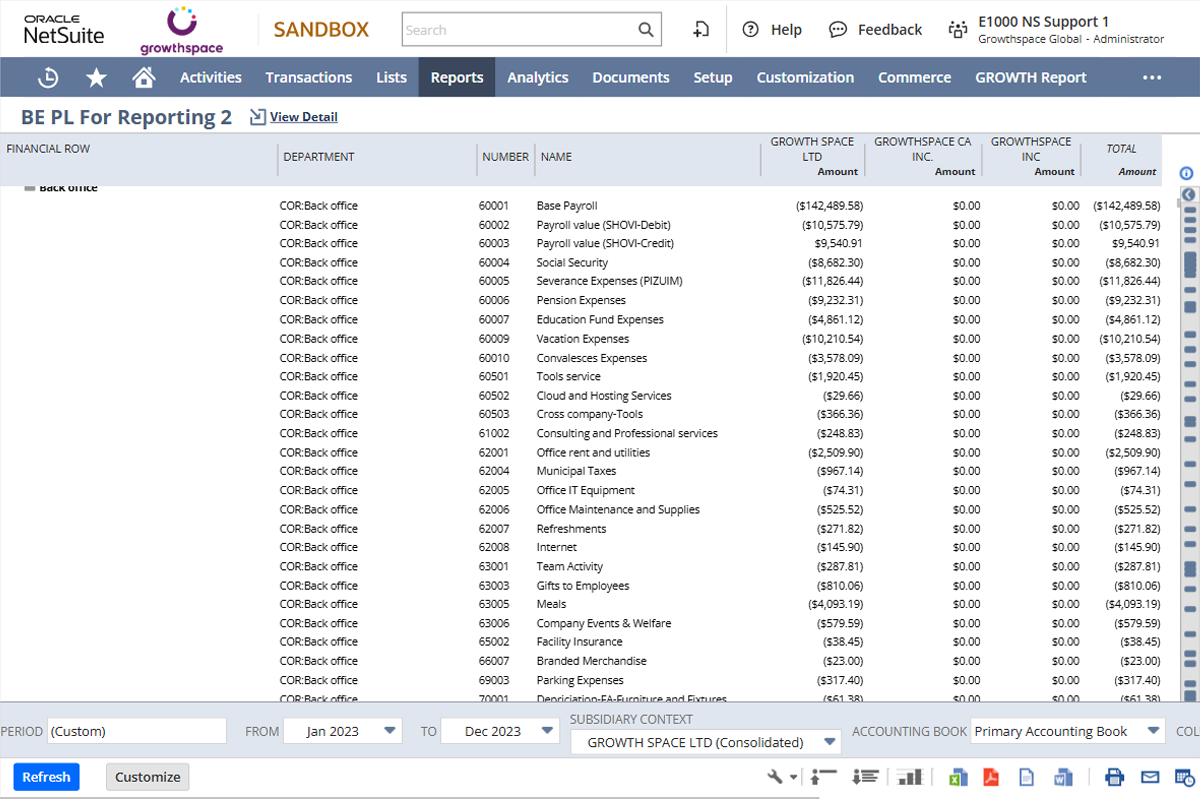Screen dimensions: 1200x799
Task: Open the bar chart graph icon
Action: [909, 777]
